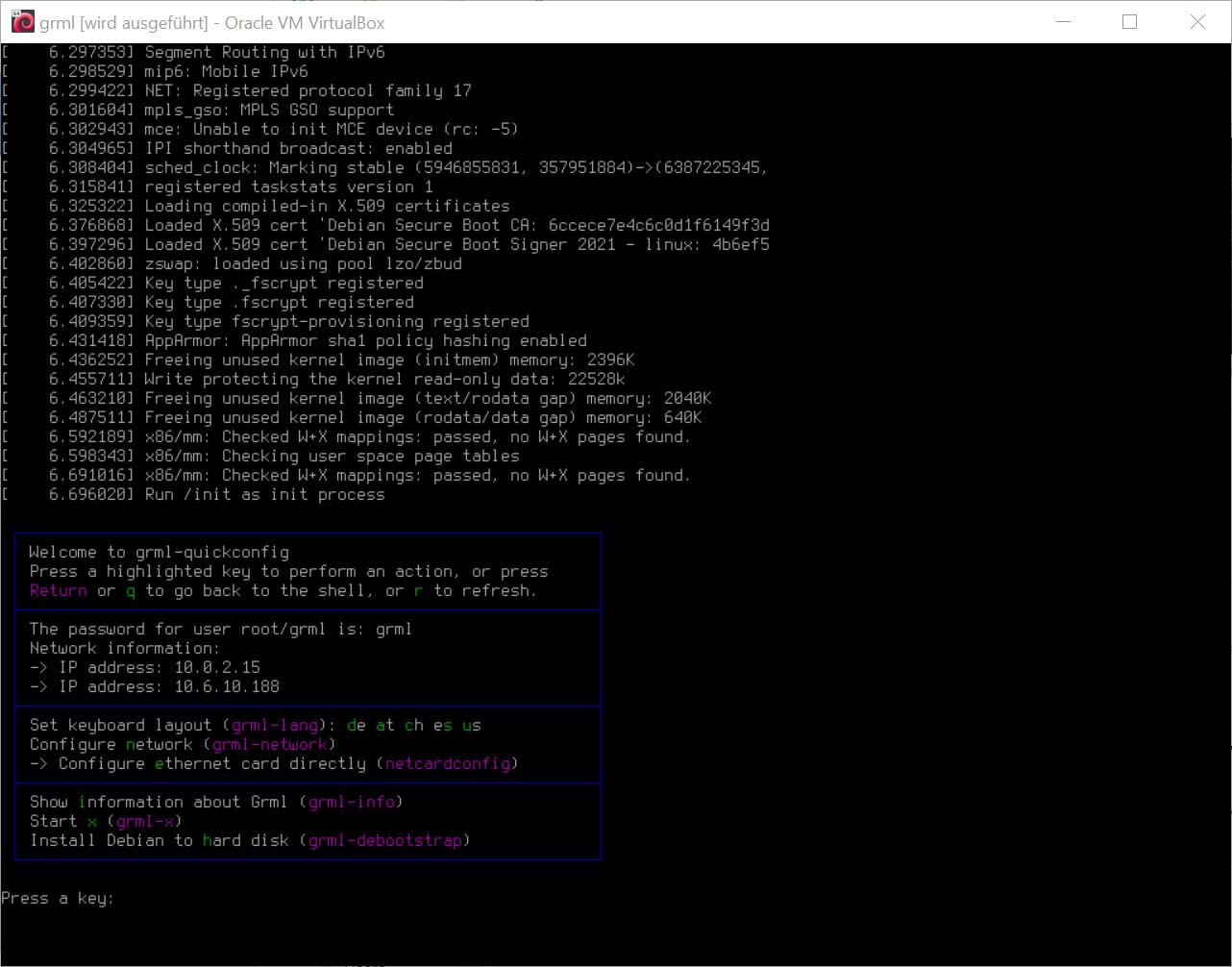The height and width of the screenshot is (967, 1232).
Task: Open netcardconfig ethernet setup
Action: point(450,763)
